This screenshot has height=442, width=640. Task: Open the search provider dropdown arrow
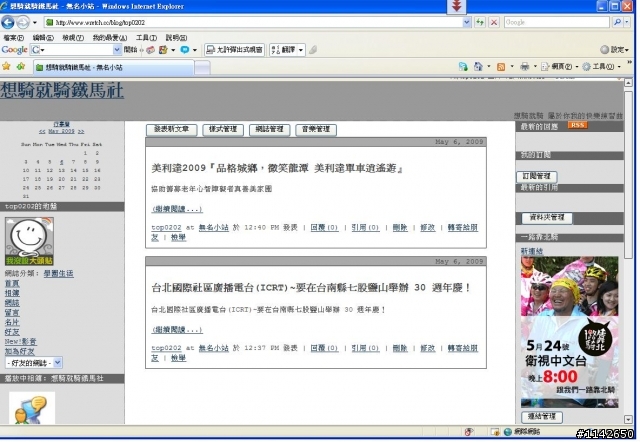click(x=627, y=22)
